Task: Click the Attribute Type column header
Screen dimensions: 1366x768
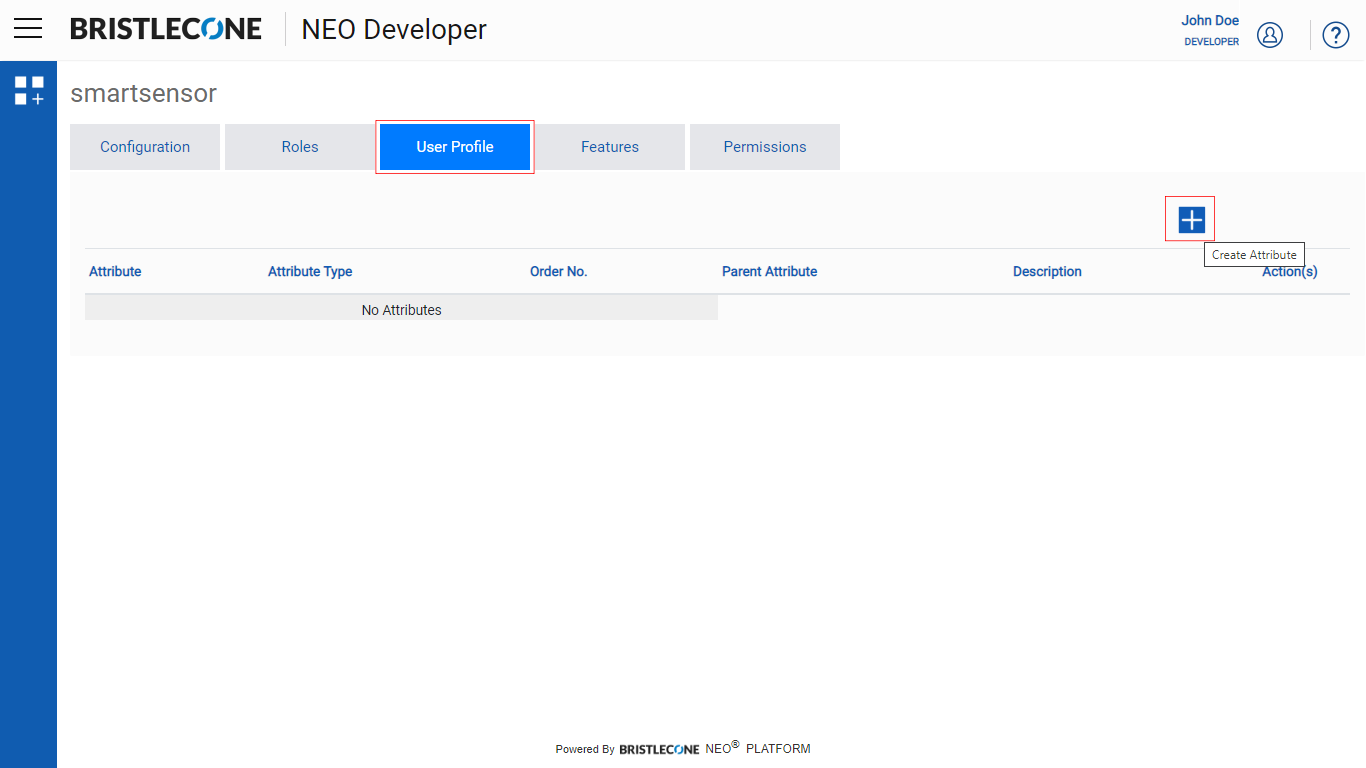Action: click(x=310, y=271)
